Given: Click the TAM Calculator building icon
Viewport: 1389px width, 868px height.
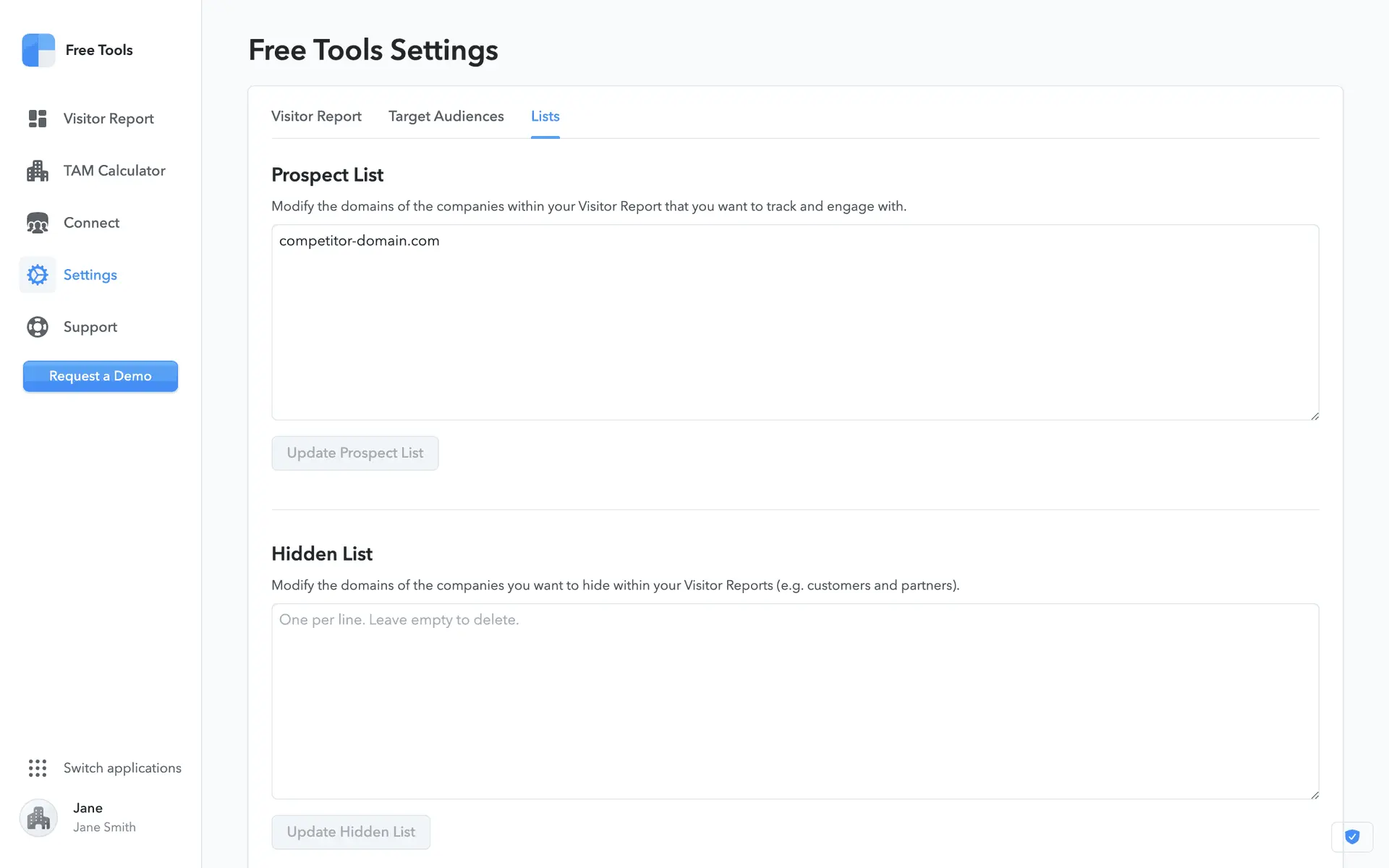Looking at the screenshot, I should (38, 171).
